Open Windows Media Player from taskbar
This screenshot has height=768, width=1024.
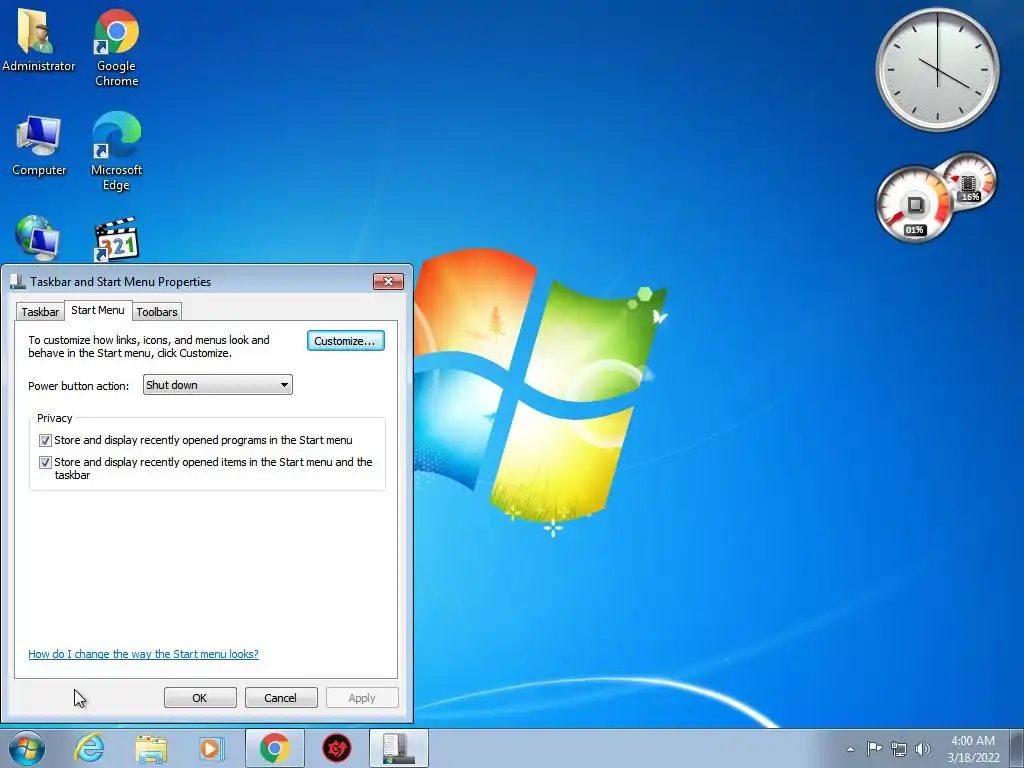pos(212,748)
